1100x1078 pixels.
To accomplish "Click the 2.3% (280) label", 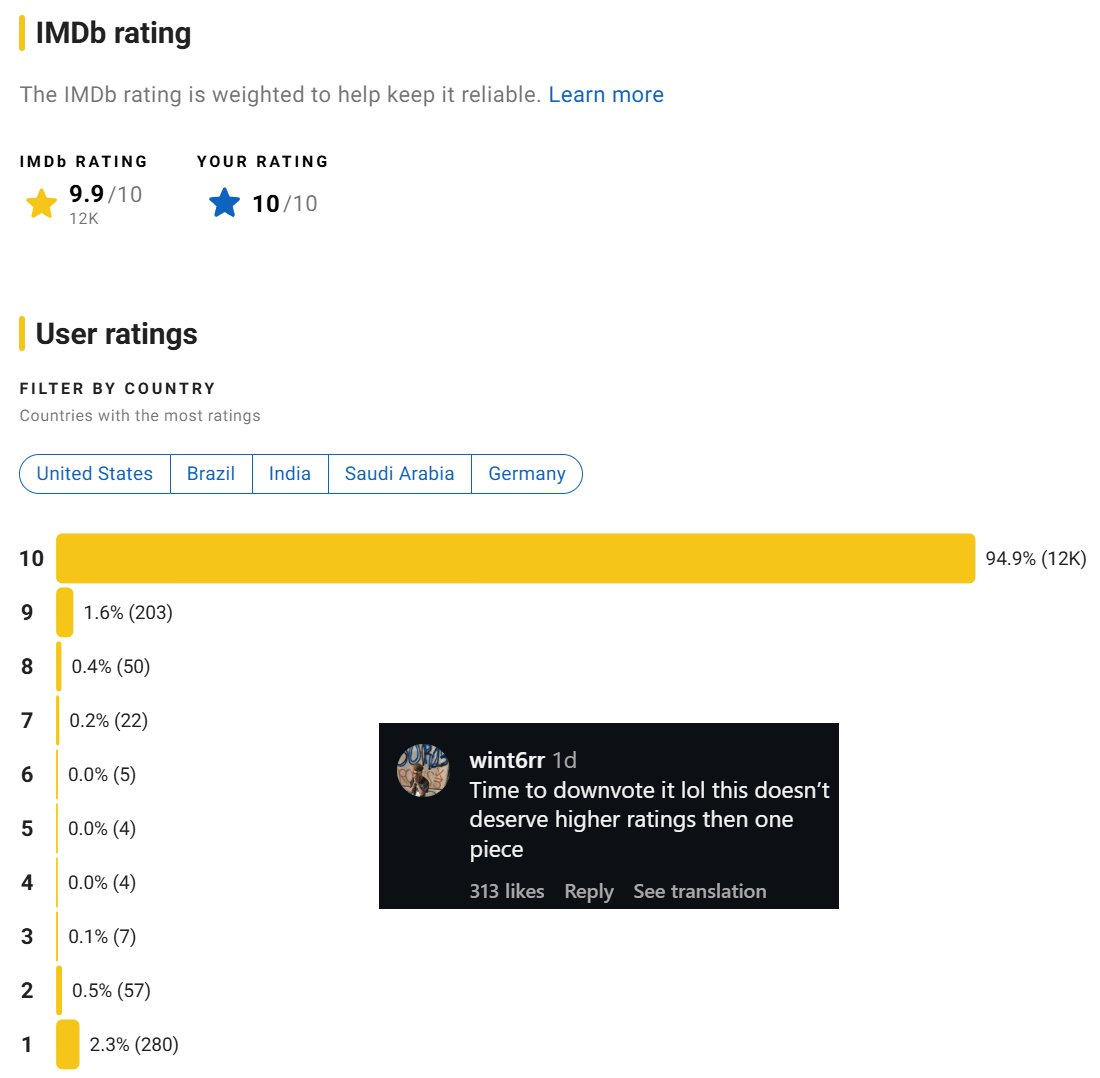I will (x=134, y=1044).
